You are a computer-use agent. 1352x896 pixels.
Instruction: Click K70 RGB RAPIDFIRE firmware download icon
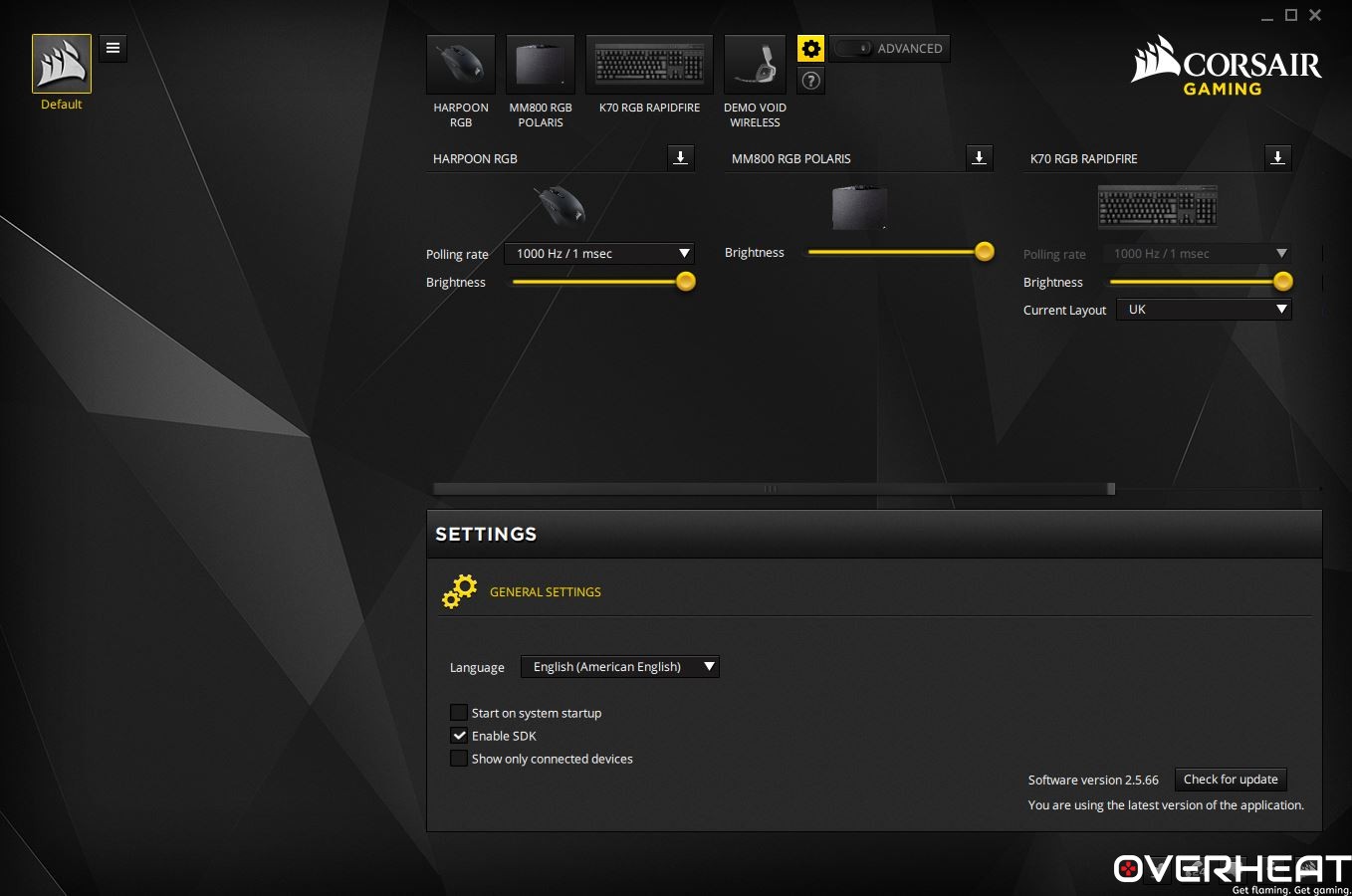click(1277, 157)
